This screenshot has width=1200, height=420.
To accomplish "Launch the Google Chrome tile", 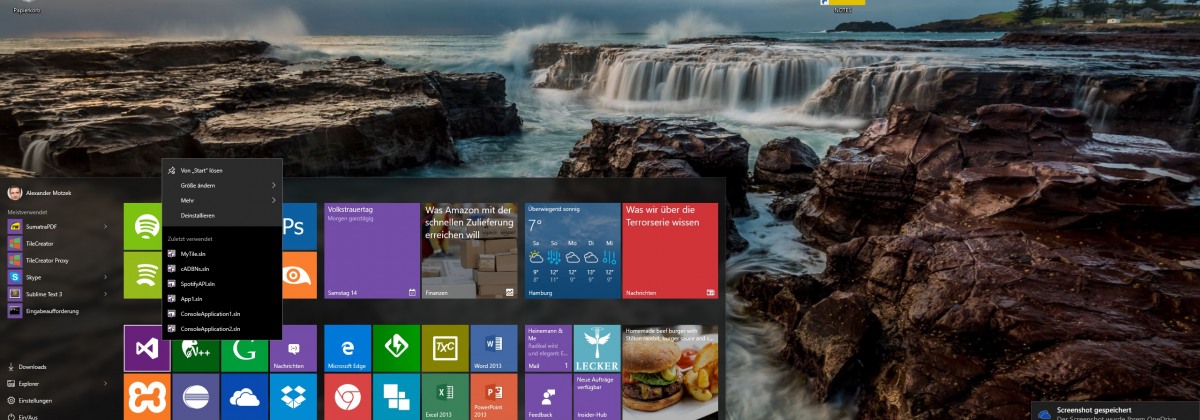I will pos(348,397).
